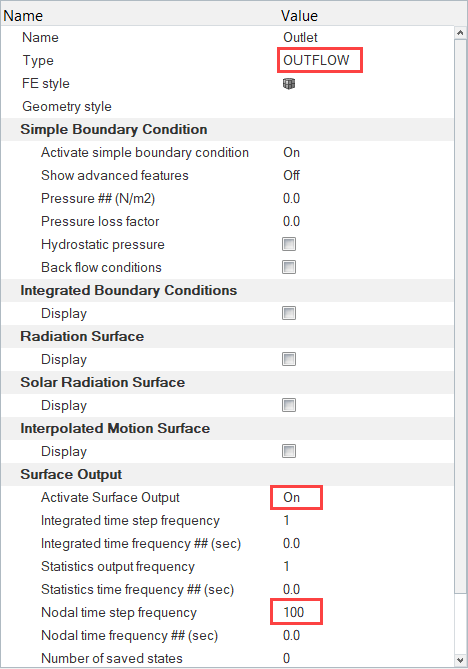This screenshot has height=669, width=468.
Task: Click the FE style mesh cube icon
Action: coord(289,84)
